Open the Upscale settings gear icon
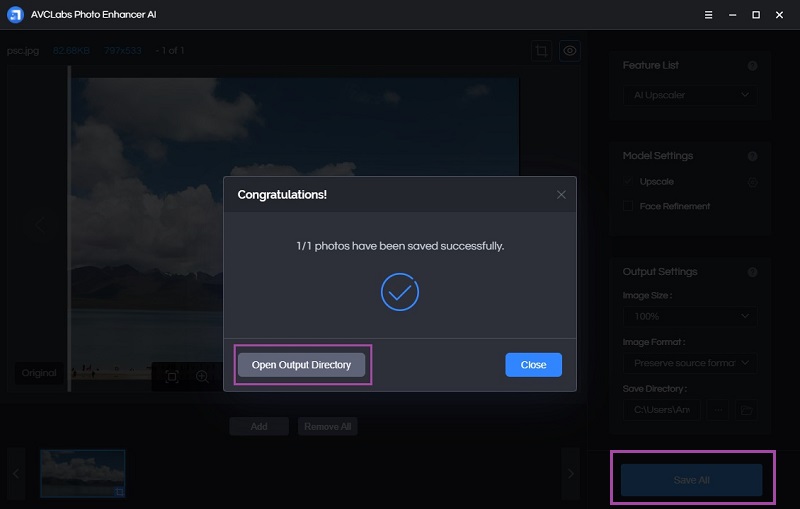 pyautogui.click(x=752, y=182)
